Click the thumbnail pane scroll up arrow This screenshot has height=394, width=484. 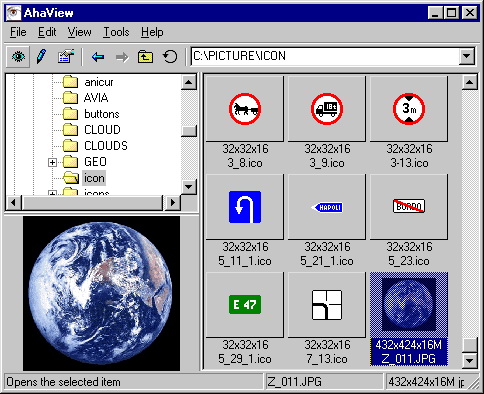469,82
